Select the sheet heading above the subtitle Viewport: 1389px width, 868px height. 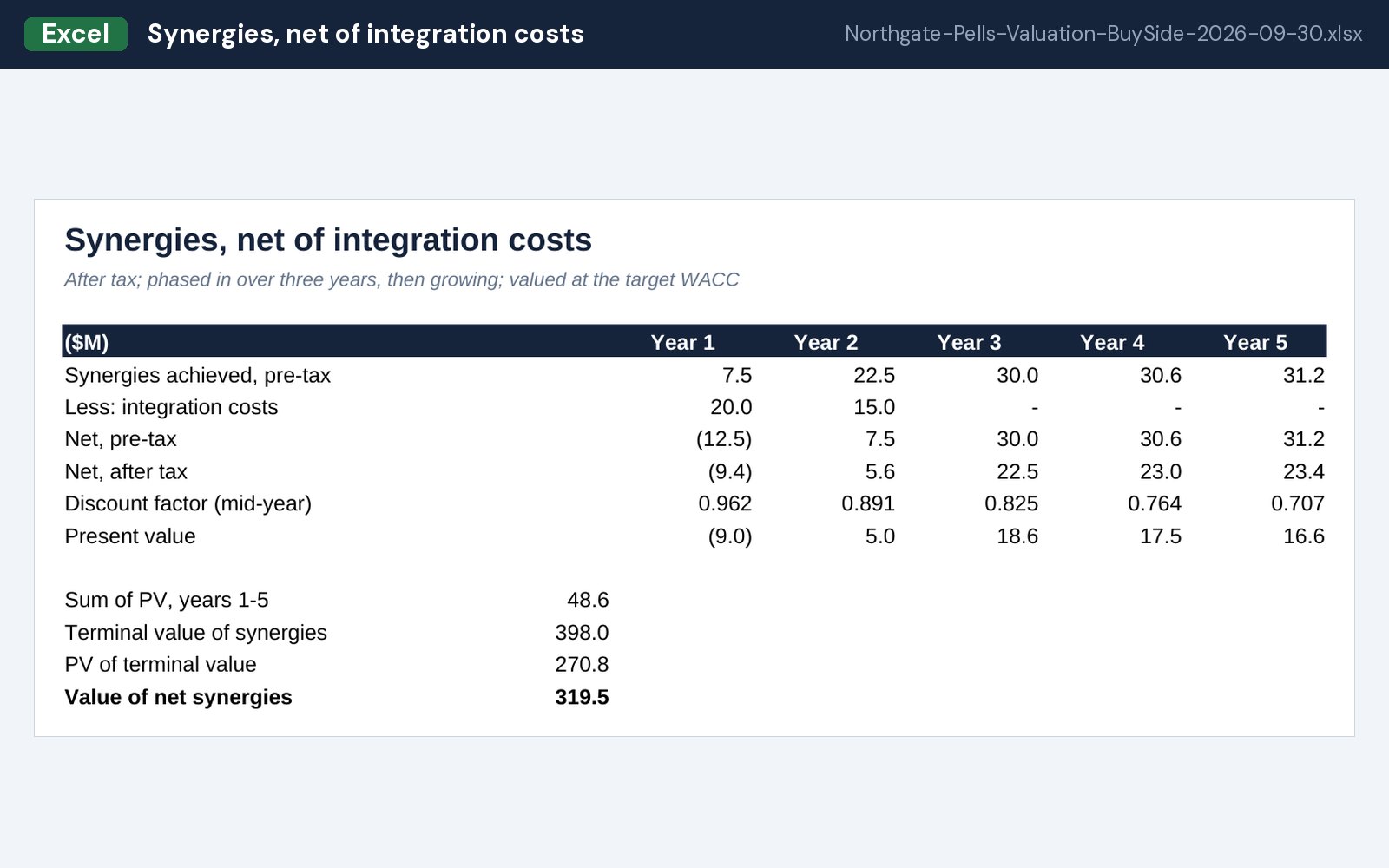pyautogui.click(x=328, y=240)
